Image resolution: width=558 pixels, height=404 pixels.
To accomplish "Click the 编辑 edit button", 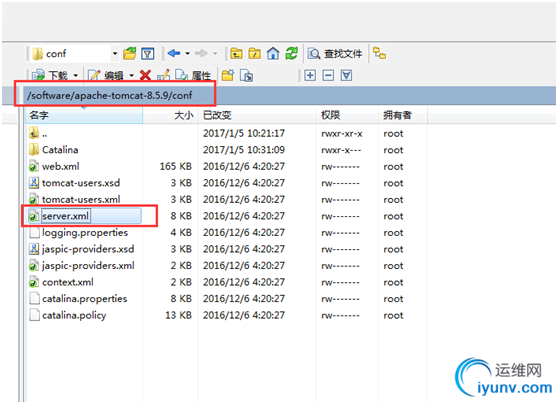I will coord(106,75).
